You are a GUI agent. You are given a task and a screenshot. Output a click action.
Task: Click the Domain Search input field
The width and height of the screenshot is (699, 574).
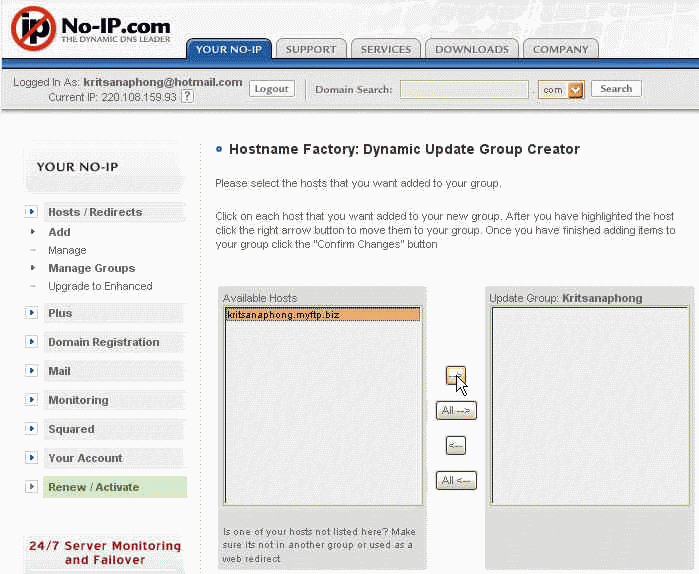464,90
